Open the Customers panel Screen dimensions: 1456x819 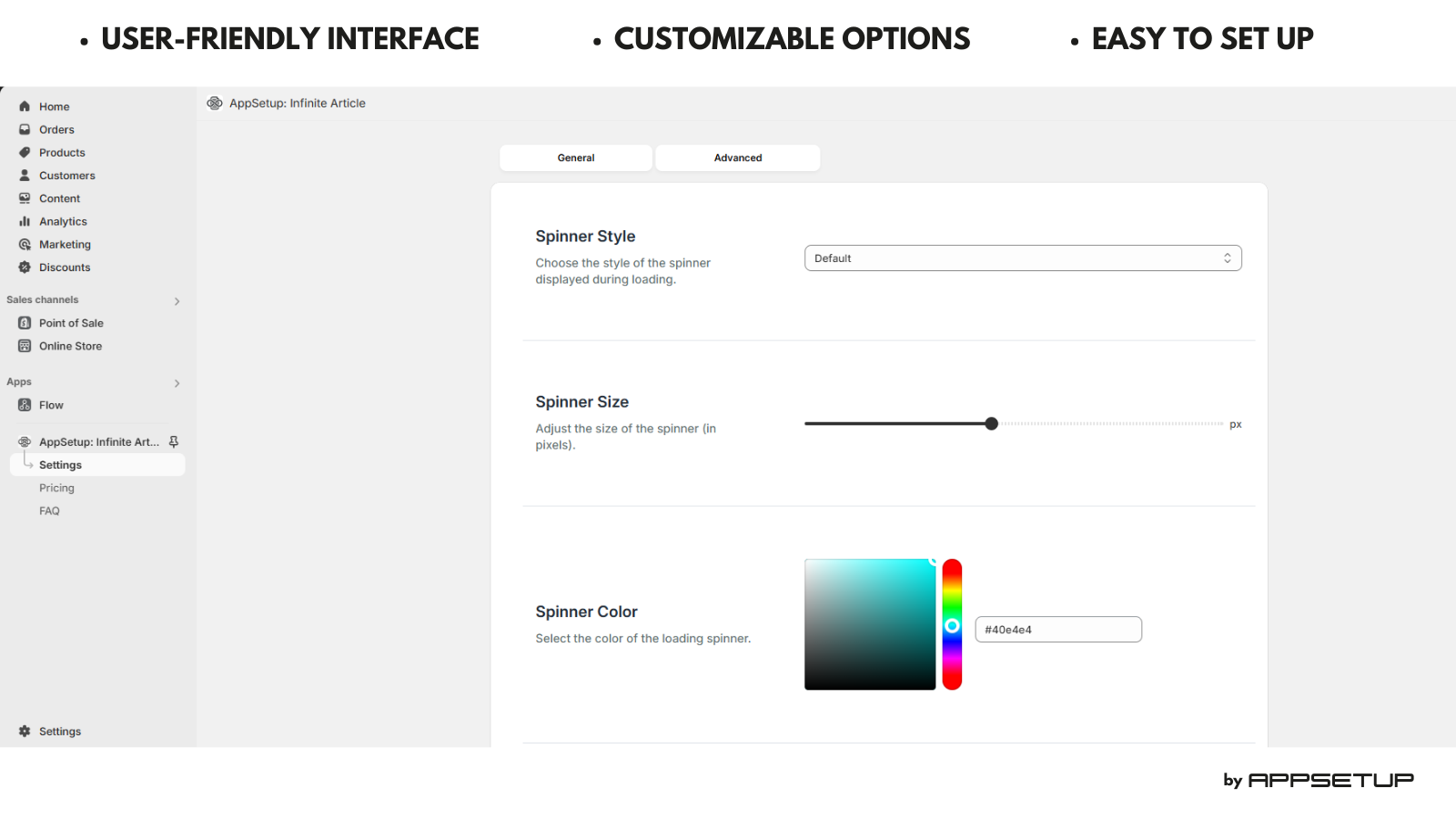click(66, 175)
